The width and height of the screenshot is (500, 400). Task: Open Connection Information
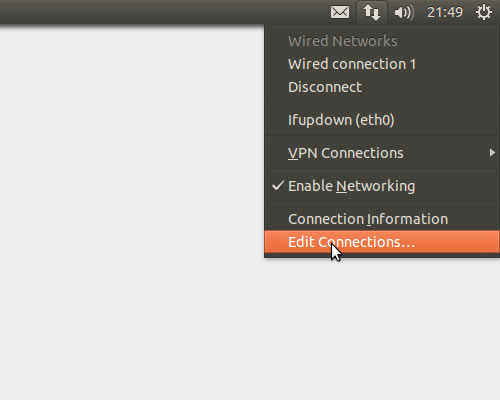pyautogui.click(x=368, y=219)
